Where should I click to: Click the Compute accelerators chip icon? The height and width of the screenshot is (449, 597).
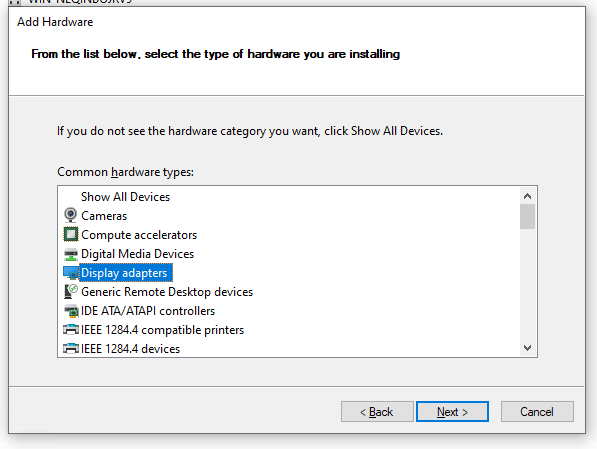pos(70,235)
